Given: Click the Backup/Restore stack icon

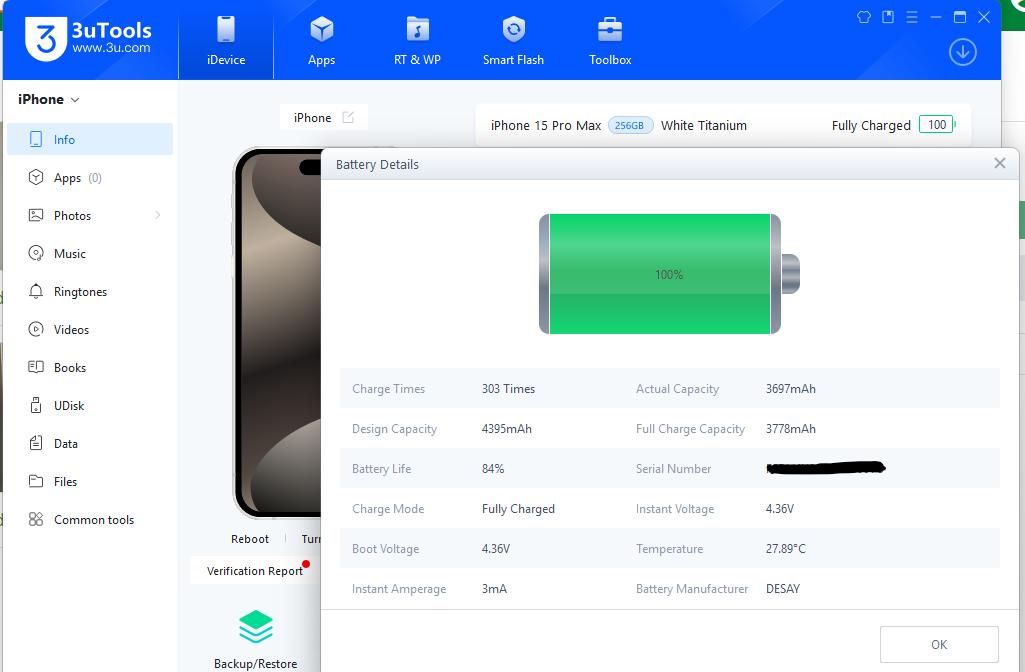Looking at the screenshot, I should click(256, 627).
